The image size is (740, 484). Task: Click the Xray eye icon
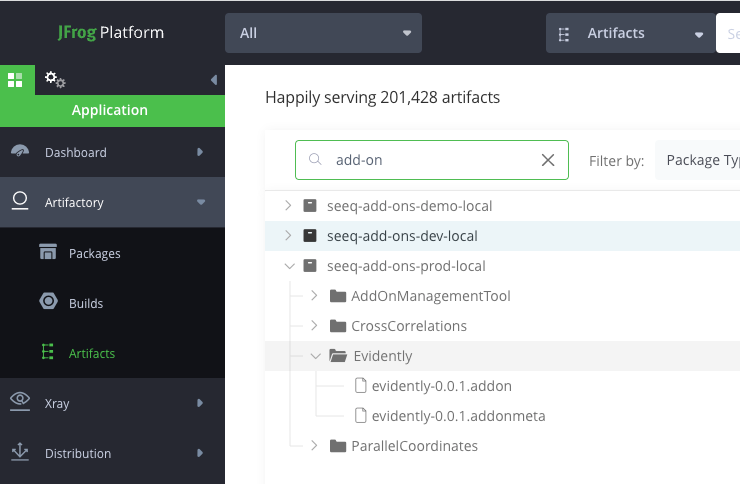(x=20, y=403)
